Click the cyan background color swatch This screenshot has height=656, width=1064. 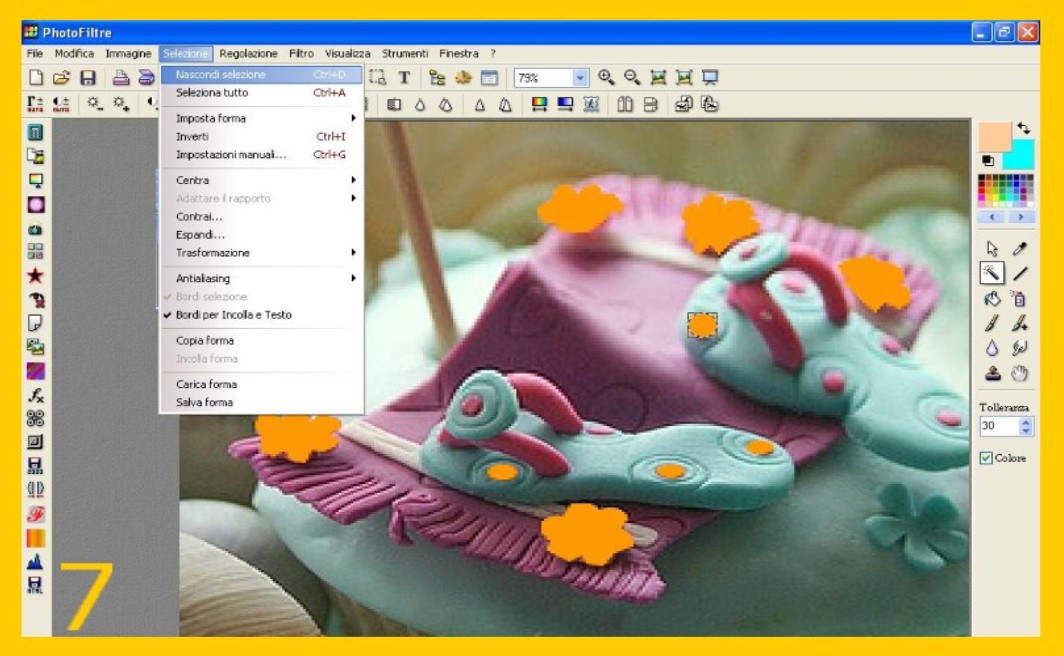[1020, 156]
